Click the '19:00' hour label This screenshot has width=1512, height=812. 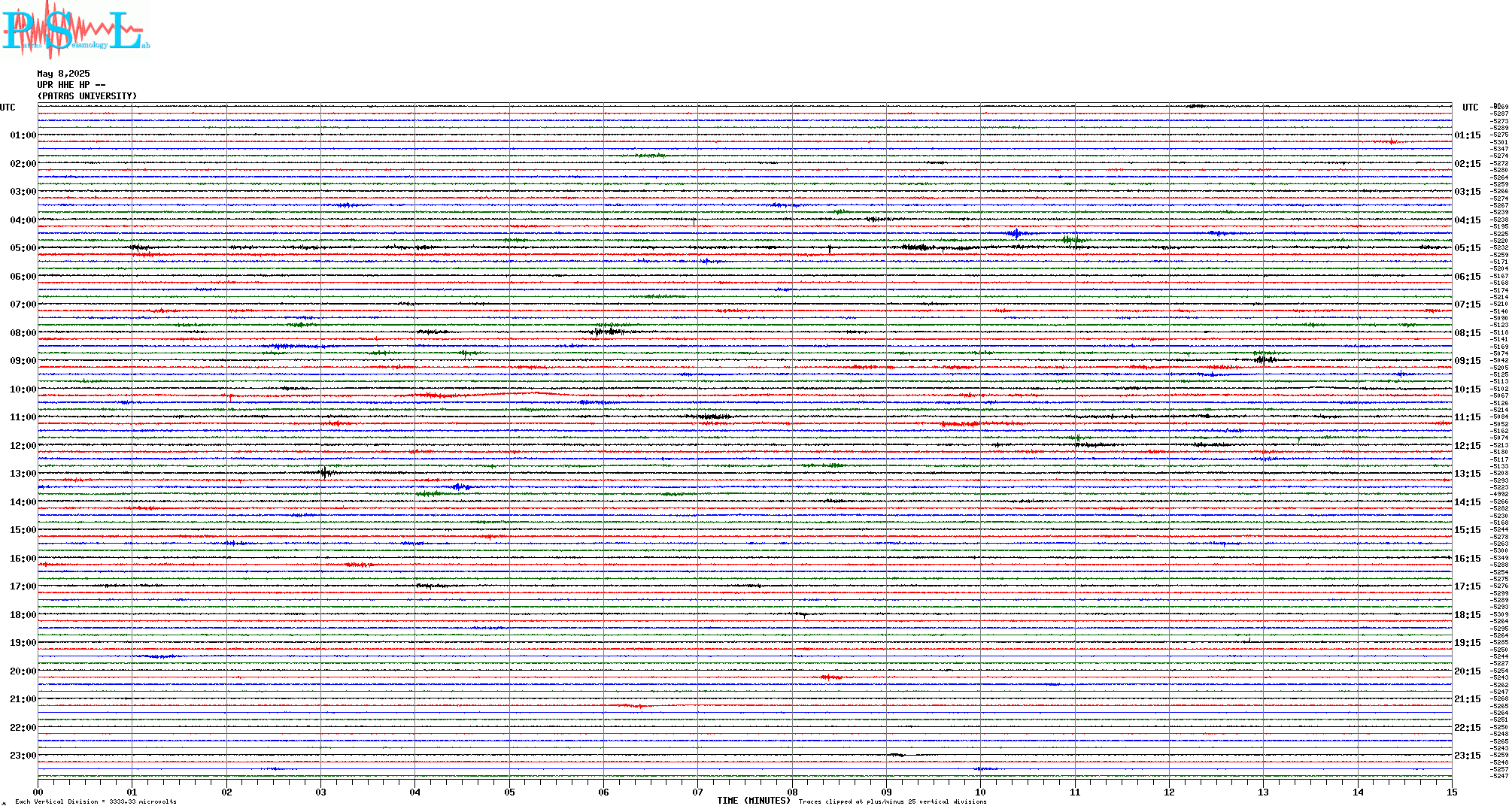pyautogui.click(x=23, y=643)
